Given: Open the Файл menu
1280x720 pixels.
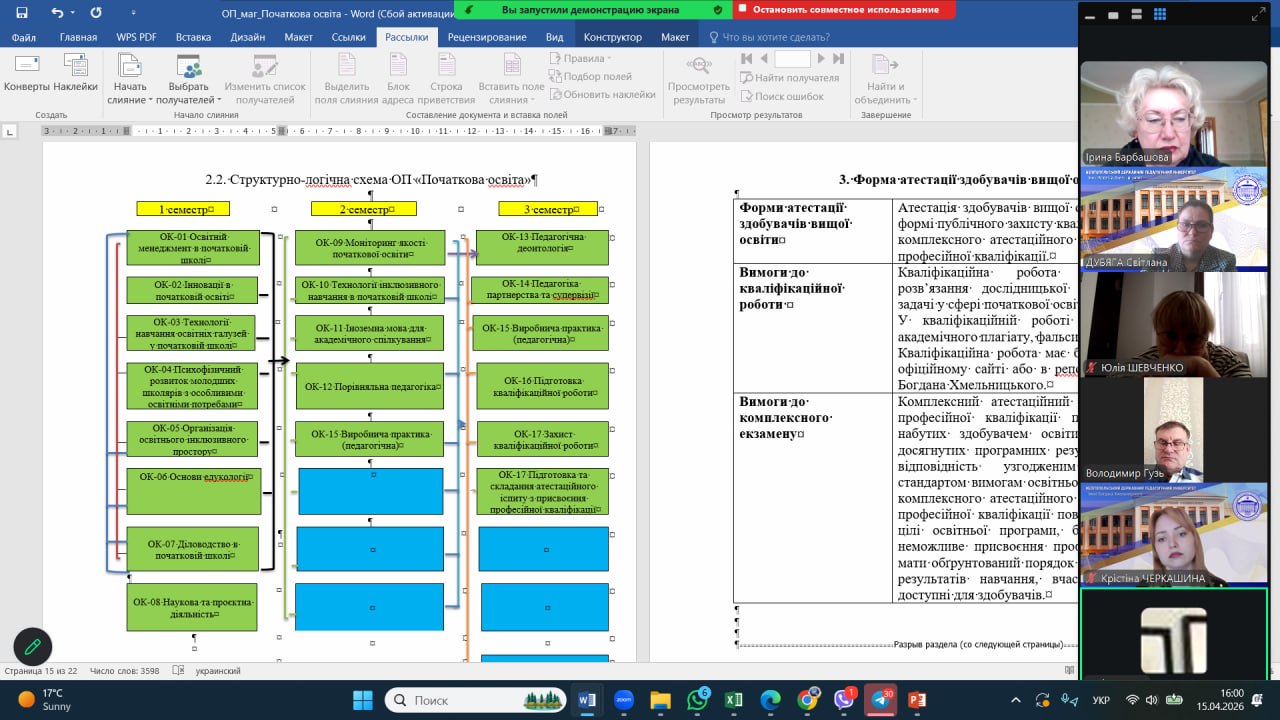Looking at the screenshot, I should click(x=24, y=37).
